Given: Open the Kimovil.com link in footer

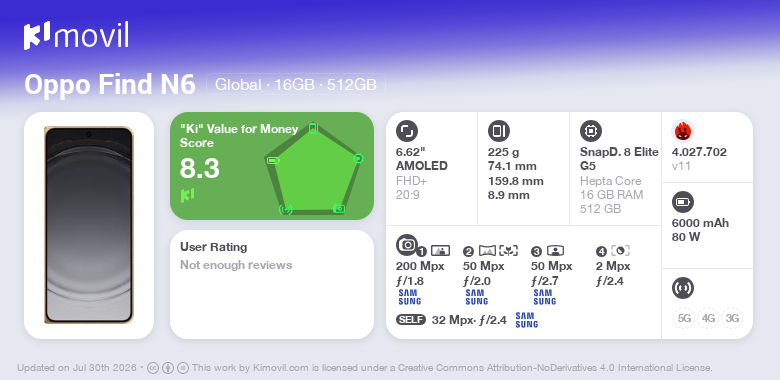Looking at the screenshot, I should [x=282, y=368].
